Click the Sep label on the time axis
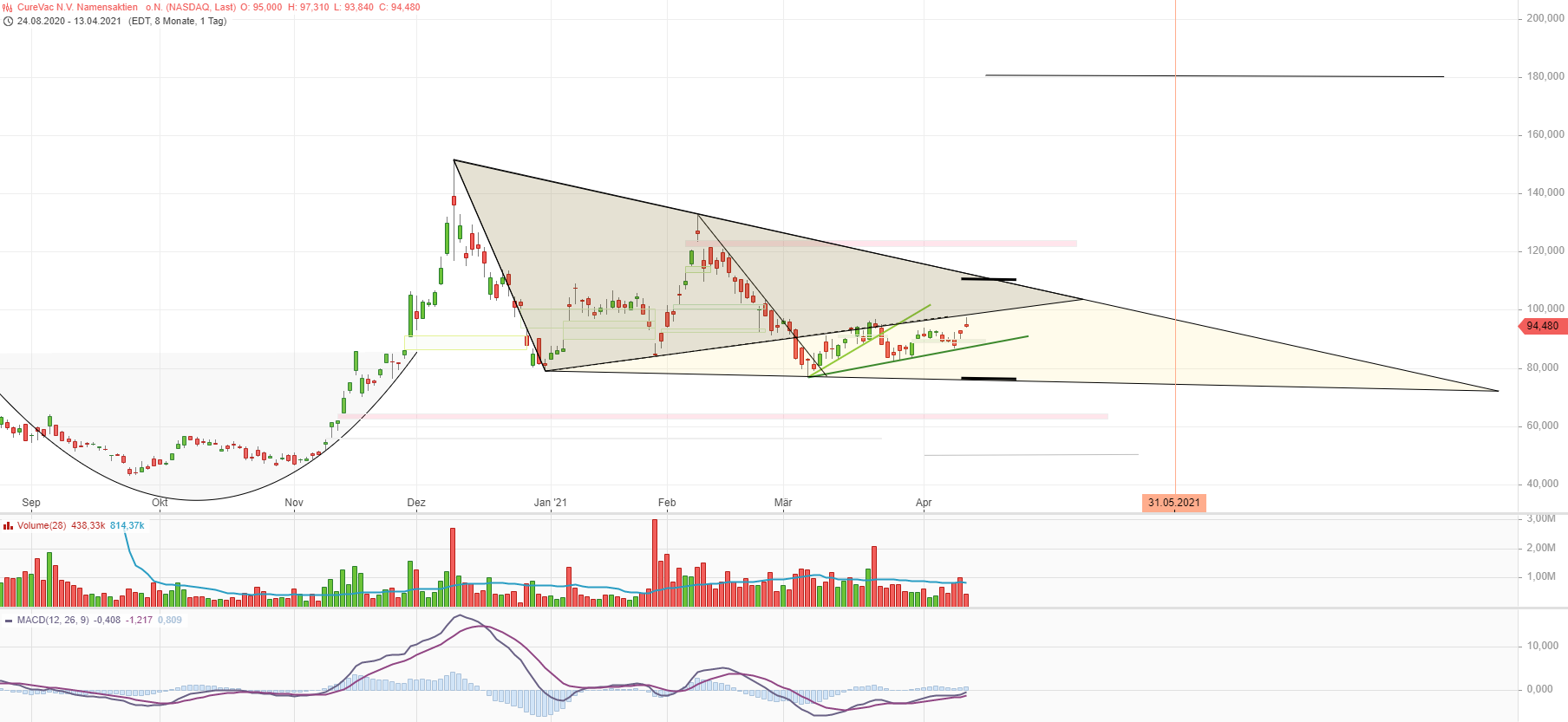Image resolution: width=1568 pixels, height=722 pixels. point(31,503)
